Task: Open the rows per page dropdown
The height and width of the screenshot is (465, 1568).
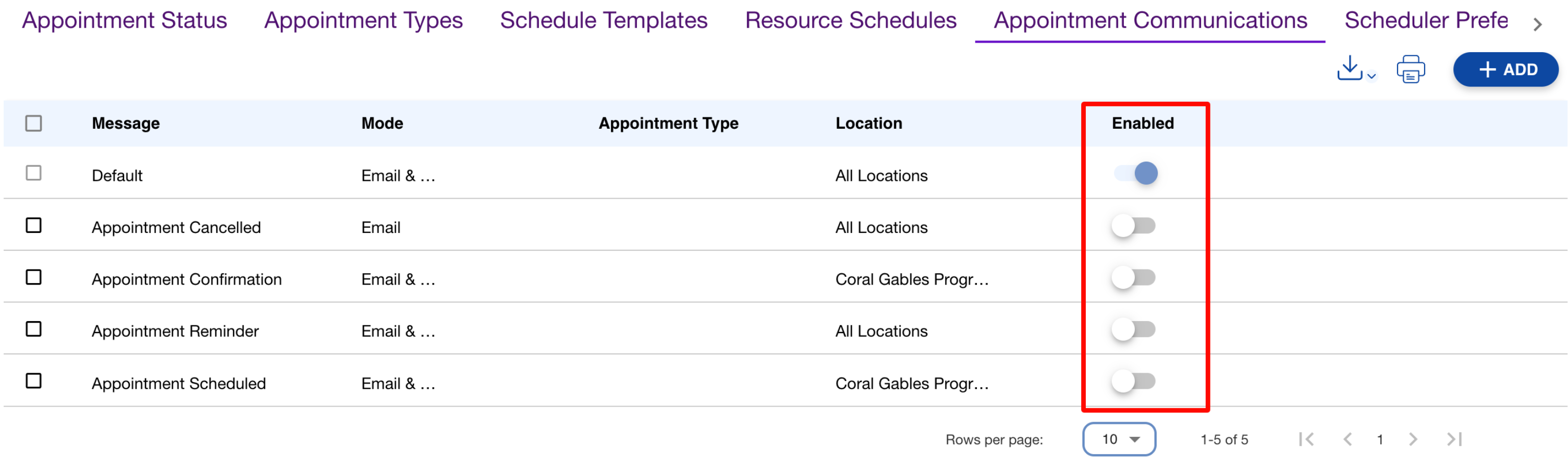Action: [x=1119, y=439]
